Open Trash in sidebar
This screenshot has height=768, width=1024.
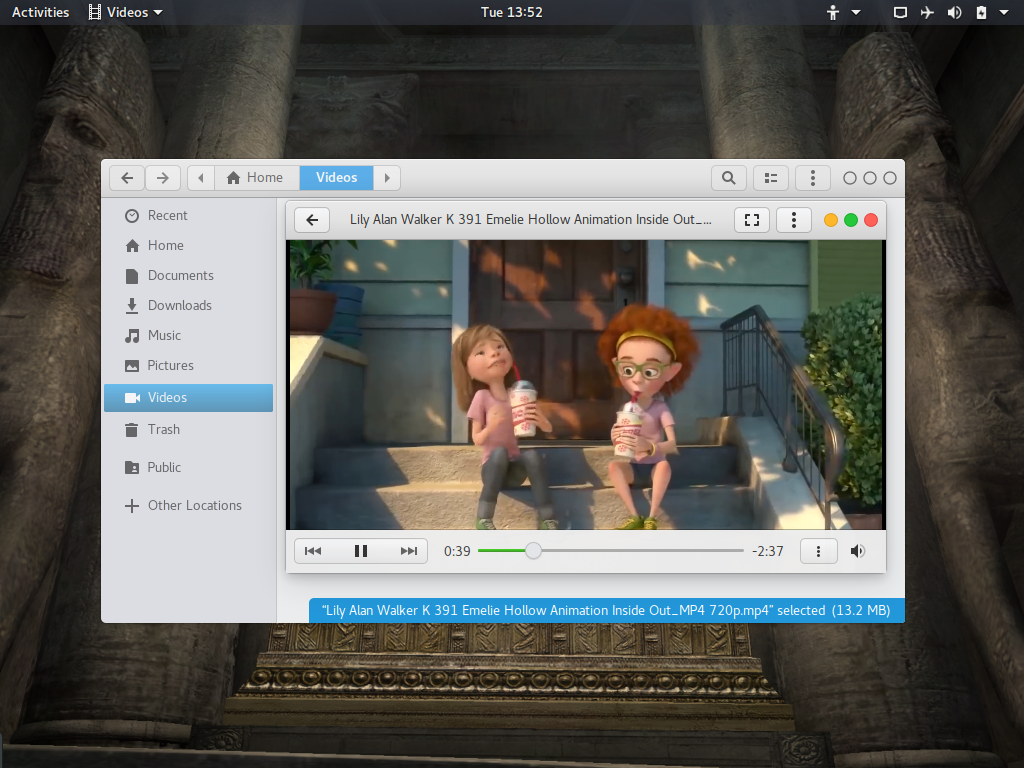(x=188, y=430)
